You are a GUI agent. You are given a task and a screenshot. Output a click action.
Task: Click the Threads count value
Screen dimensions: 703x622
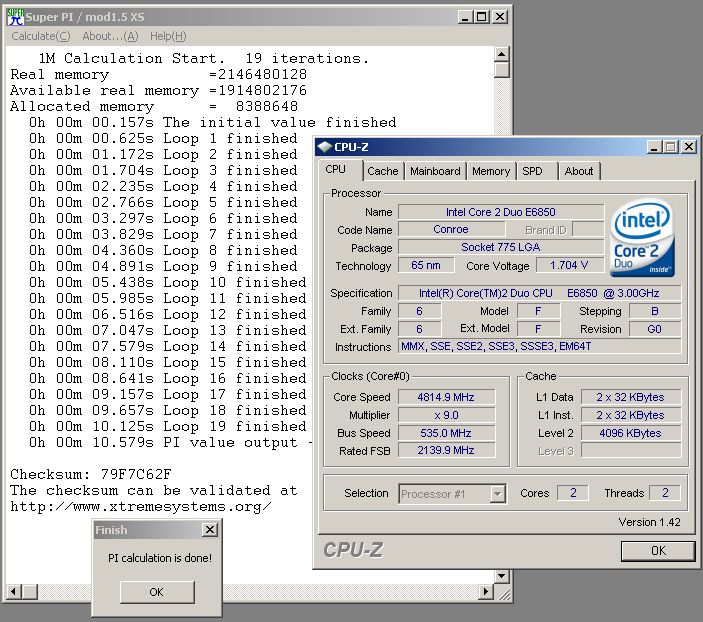[x=665, y=493]
